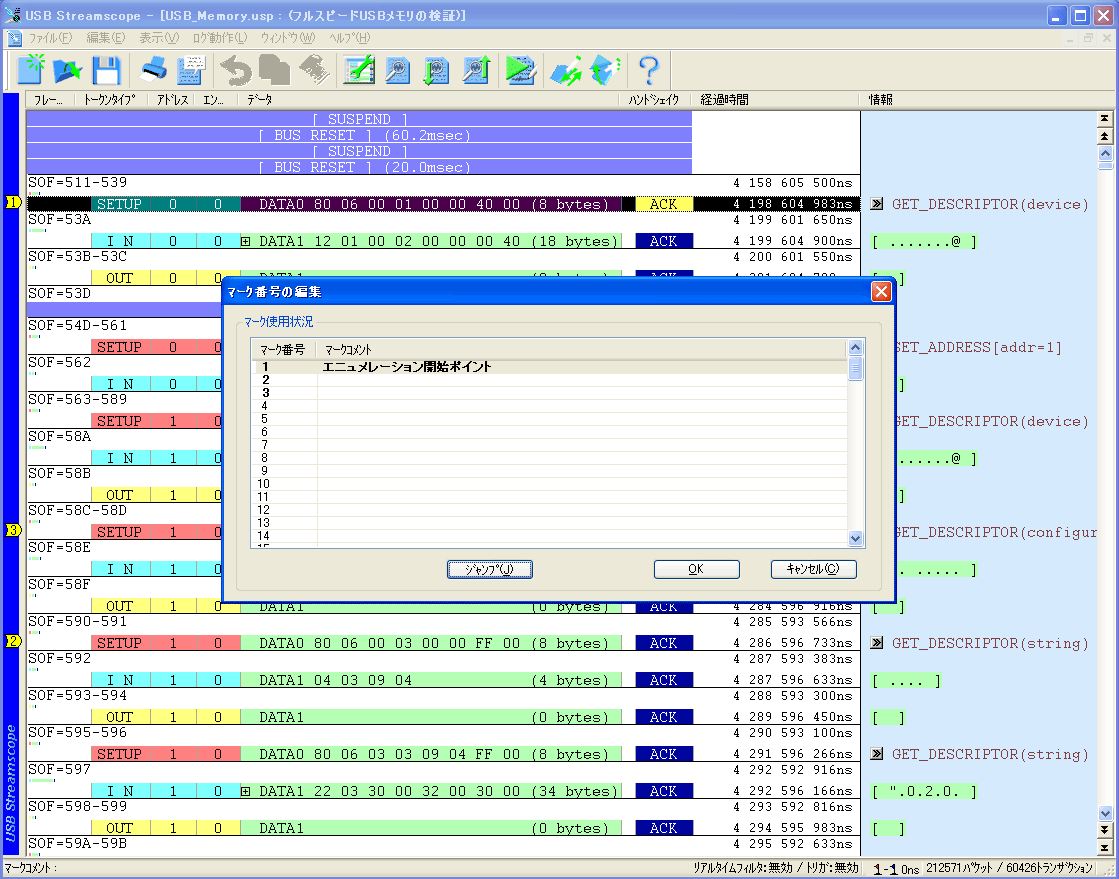Click the Open file folder icon
The image size is (1119, 879).
click(x=67, y=70)
